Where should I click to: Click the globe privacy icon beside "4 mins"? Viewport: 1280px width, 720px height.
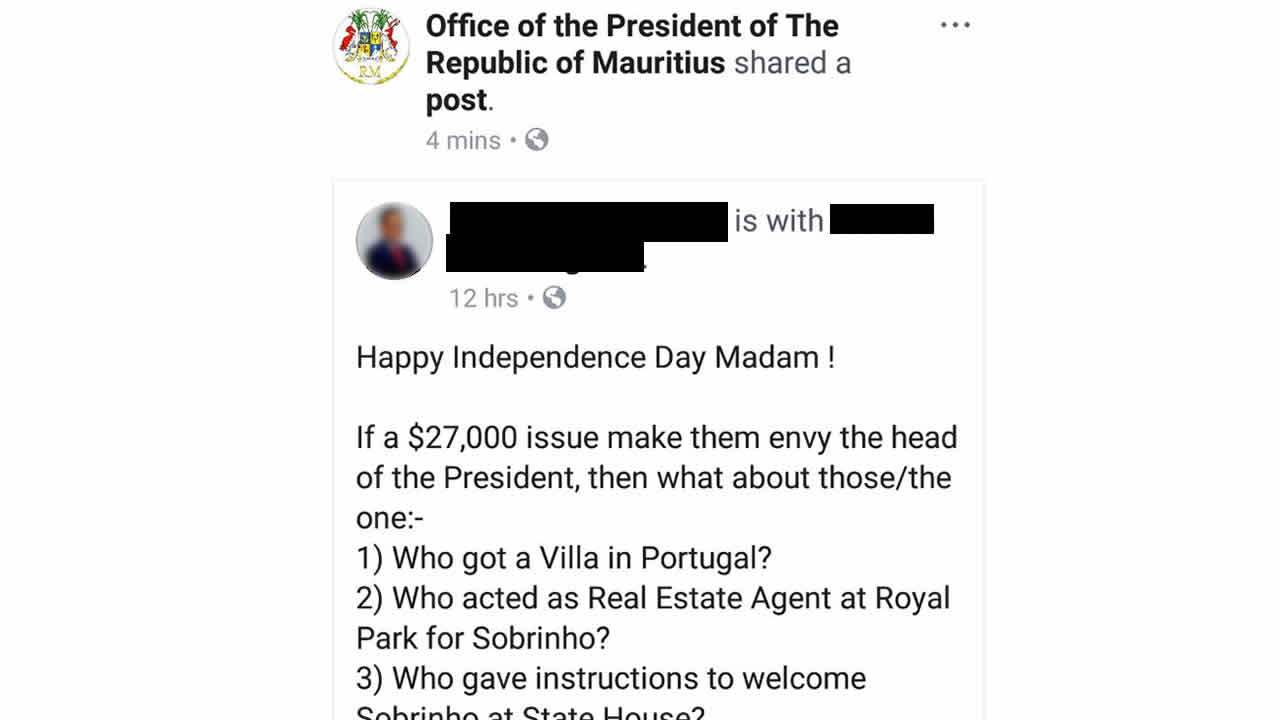(537, 140)
